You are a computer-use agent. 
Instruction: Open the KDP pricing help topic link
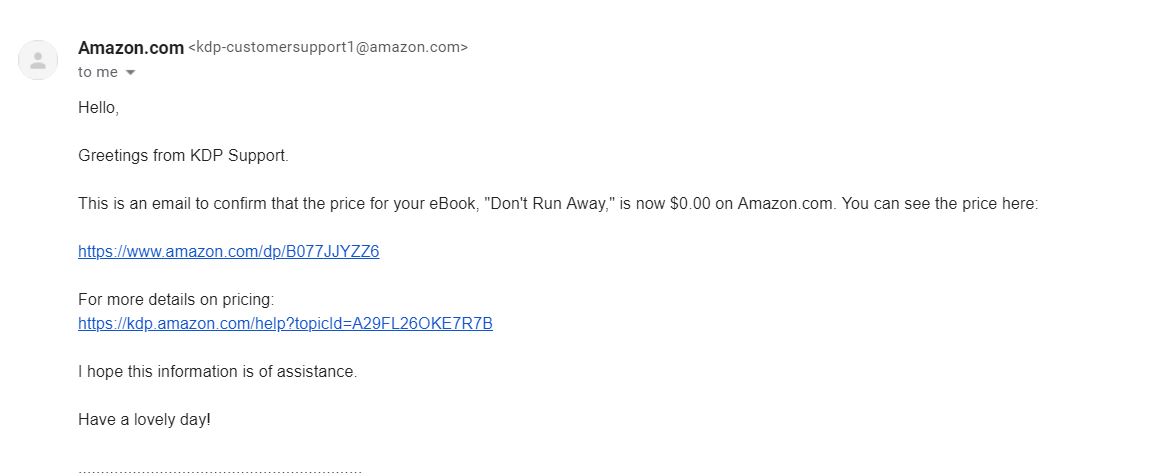[x=285, y=324]
